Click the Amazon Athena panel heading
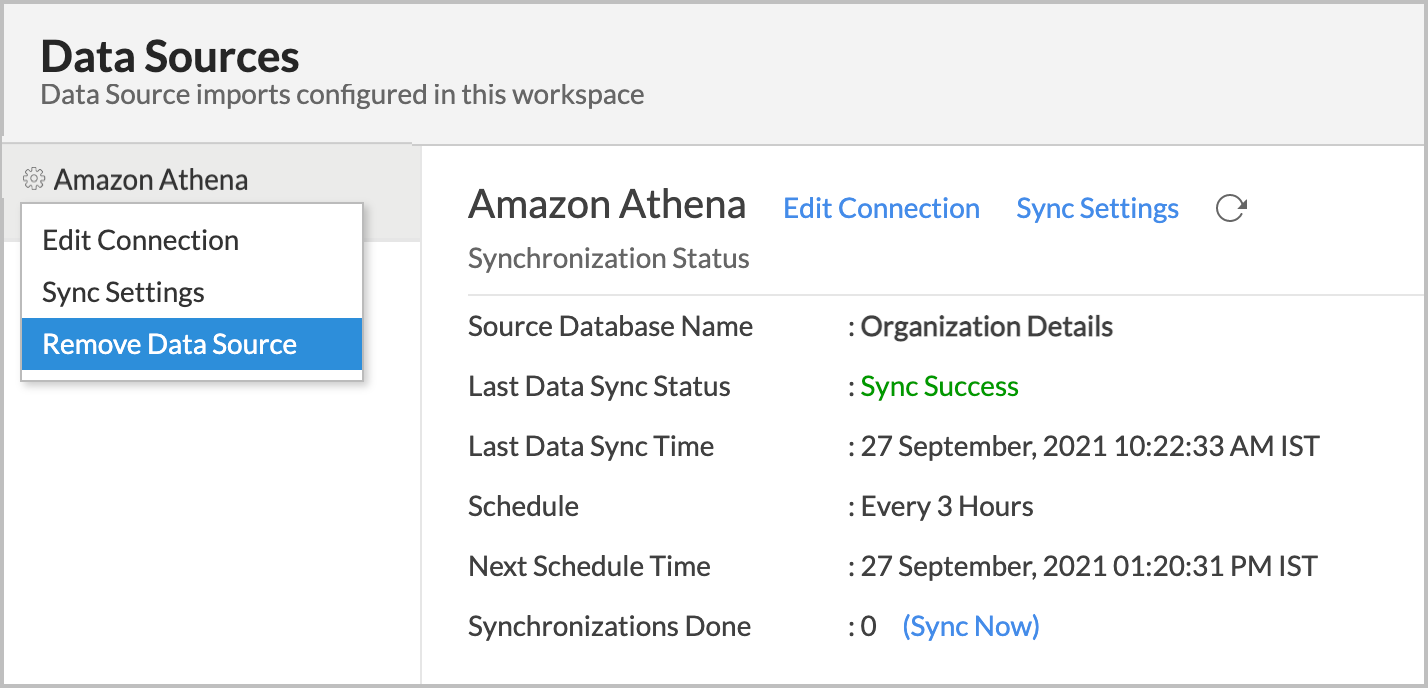The image size is (1428, 688). click(x=607, y=205)
